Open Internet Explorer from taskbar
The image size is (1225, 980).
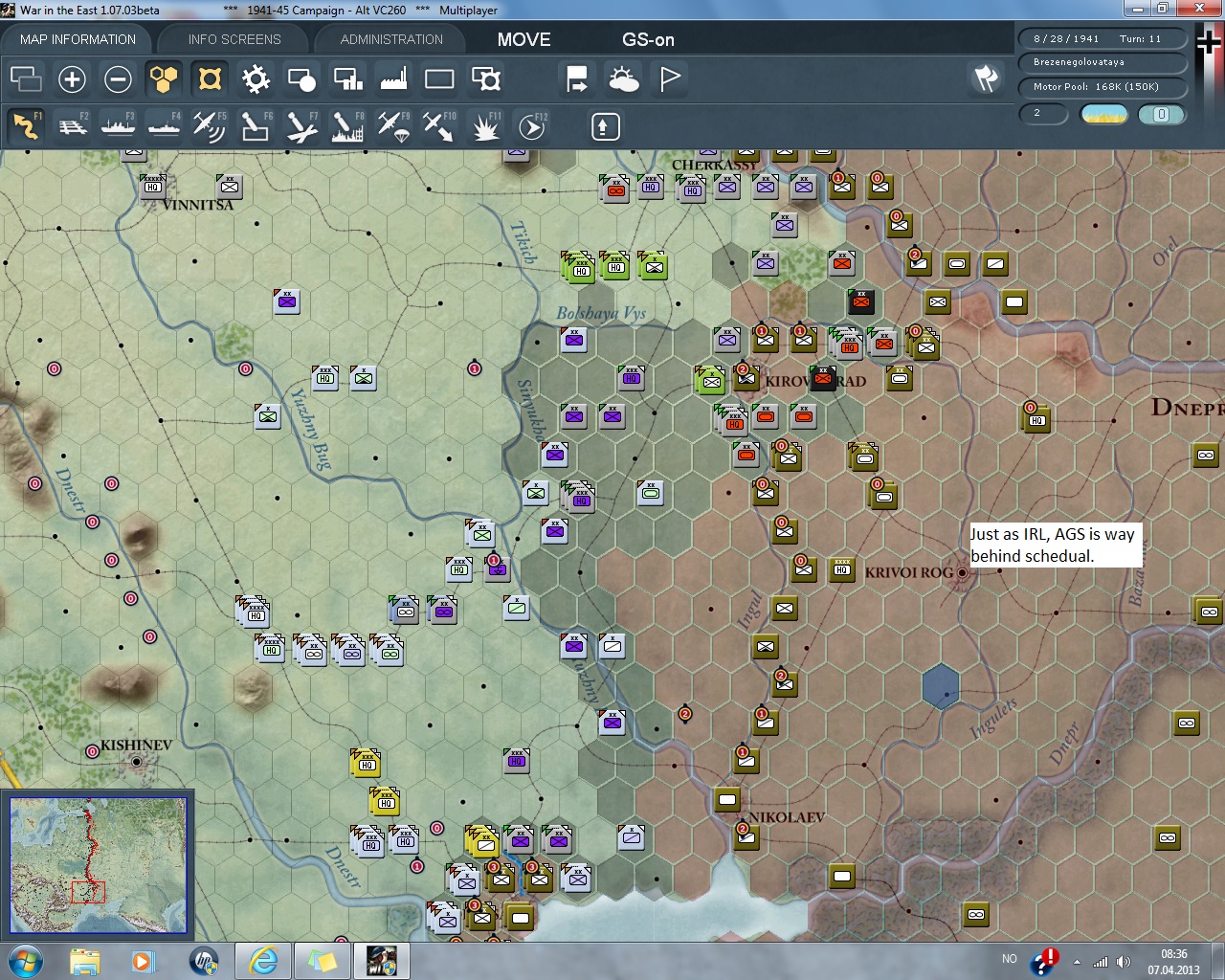[x=263, y=960]
